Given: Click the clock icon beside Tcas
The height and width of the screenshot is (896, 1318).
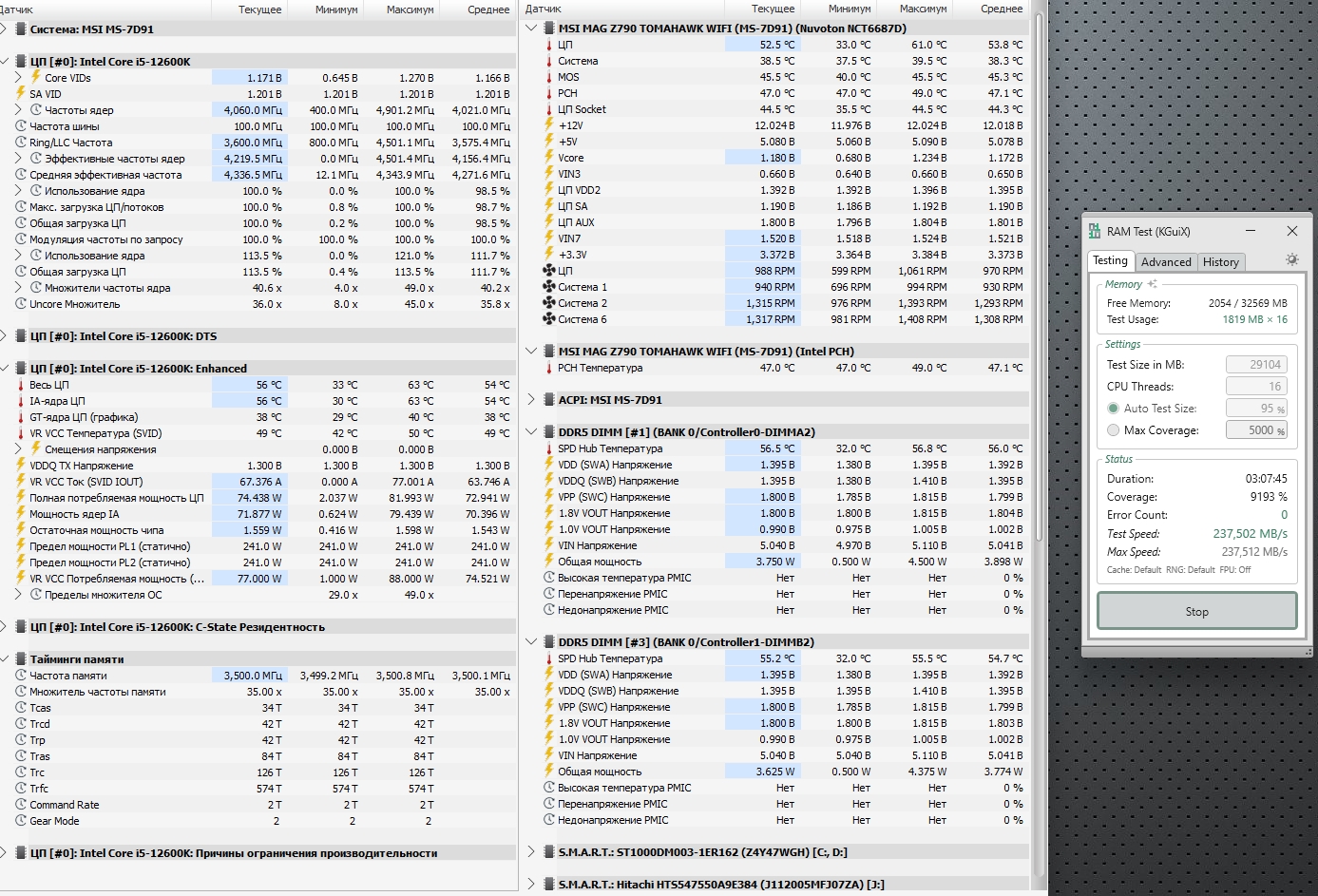Looking at the screenshot, I should 21,707.
